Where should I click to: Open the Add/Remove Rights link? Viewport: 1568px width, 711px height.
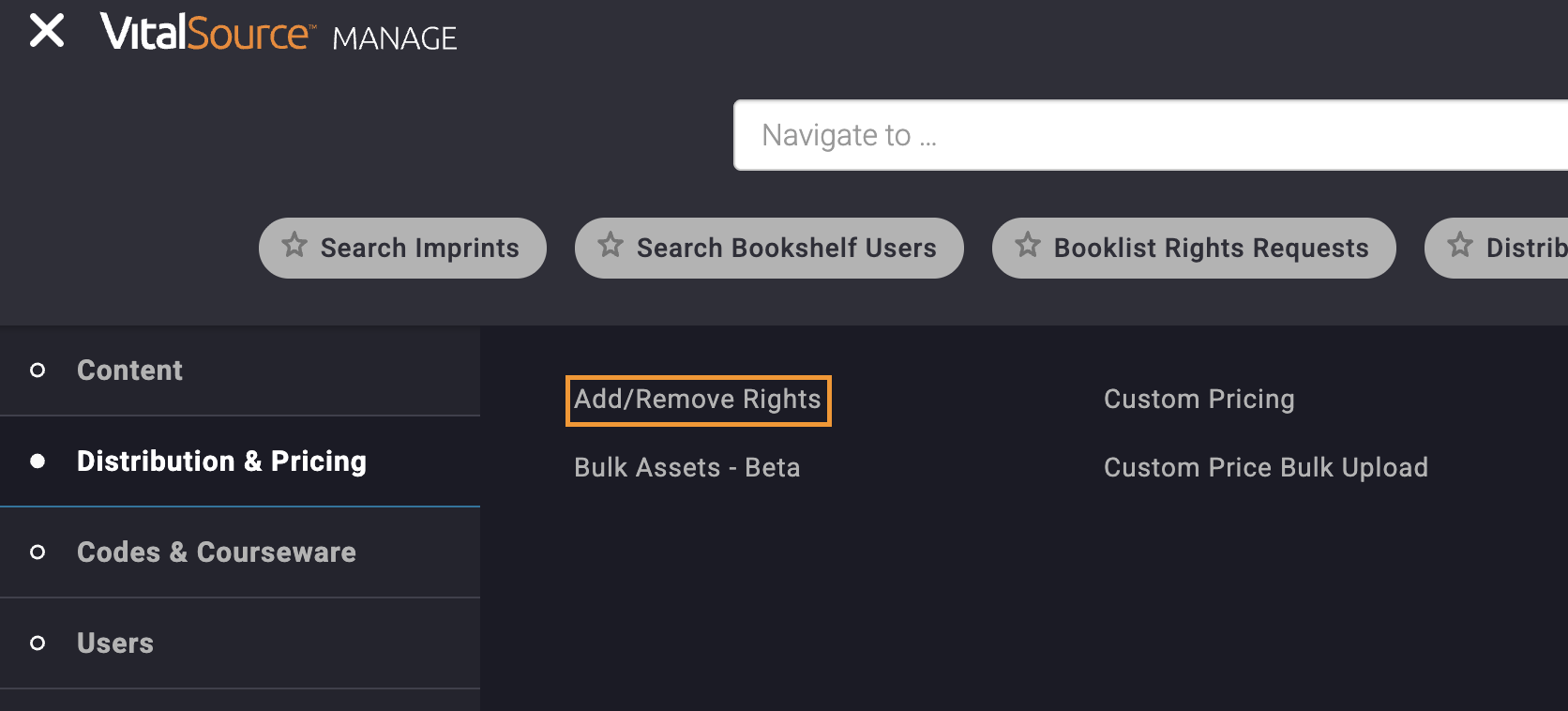point(698,400)
